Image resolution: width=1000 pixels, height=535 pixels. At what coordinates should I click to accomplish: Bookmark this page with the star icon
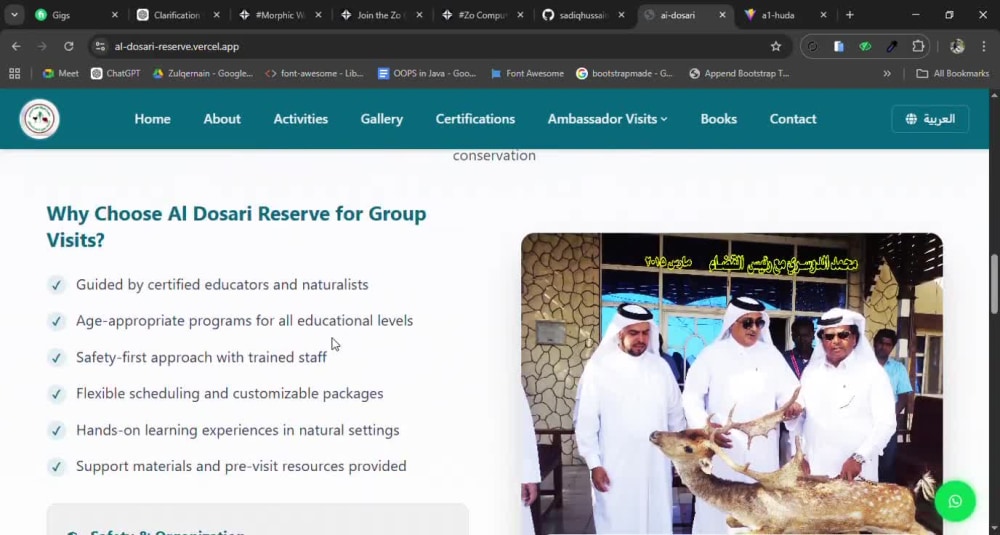coord(776,47)
